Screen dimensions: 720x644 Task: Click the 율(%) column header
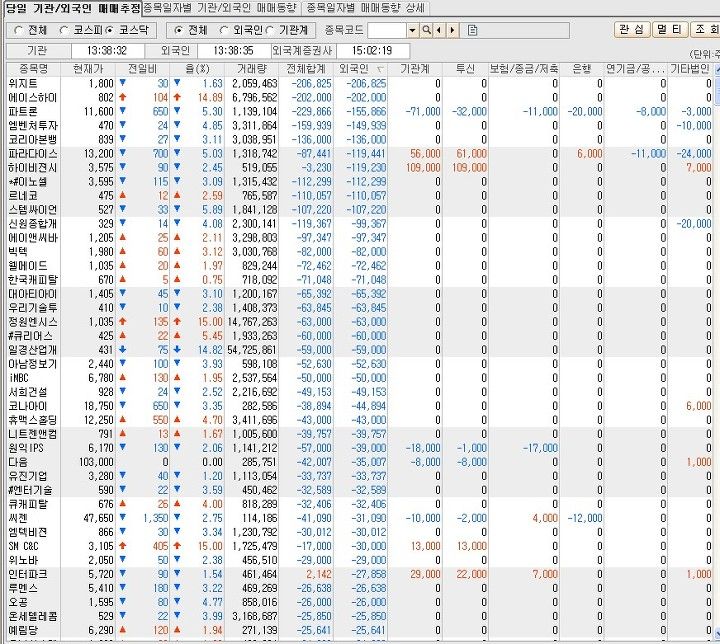pyautogui.click(x=197, y=69)
